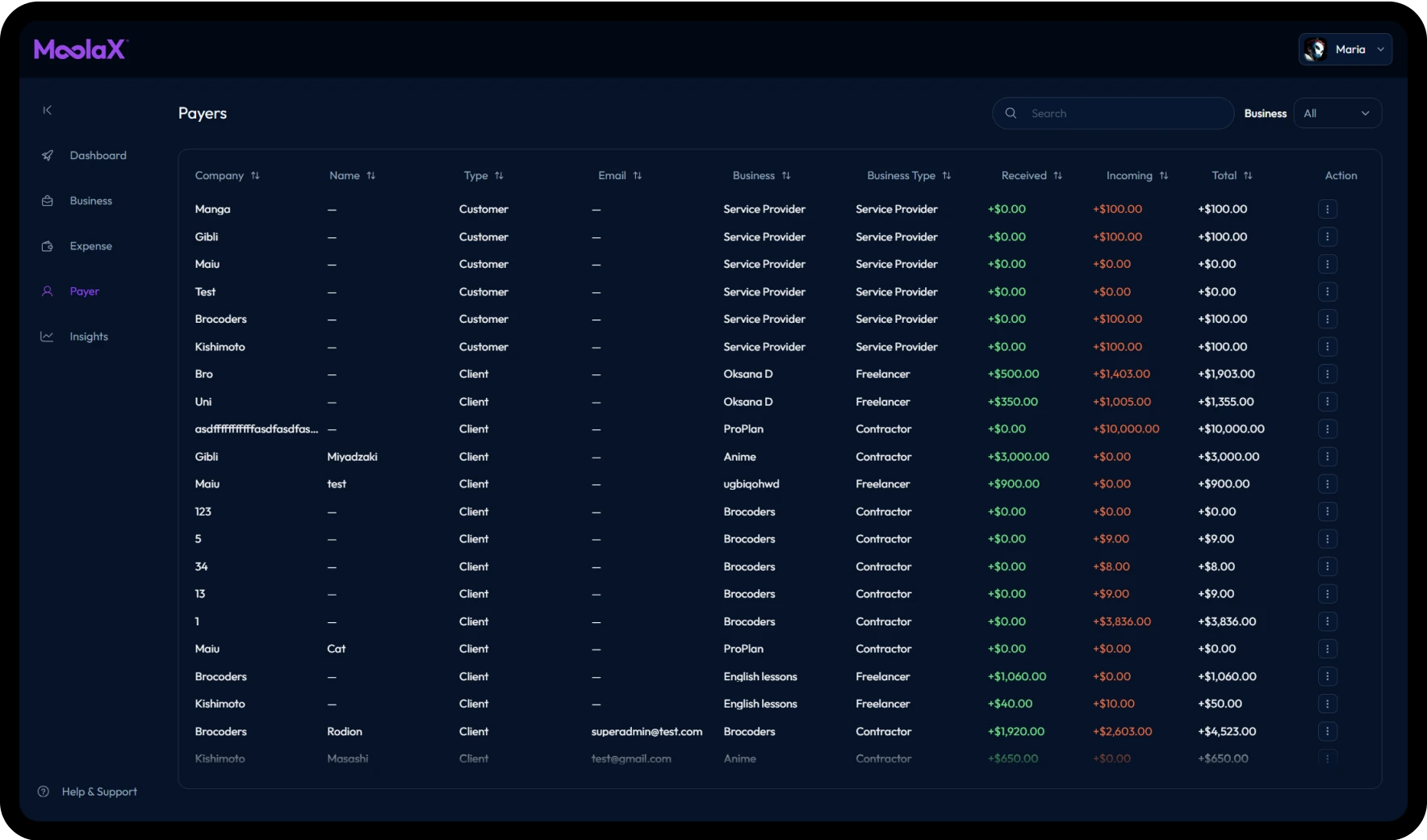Click the ugbiqohwd business cell

click(x=751, y=484)
